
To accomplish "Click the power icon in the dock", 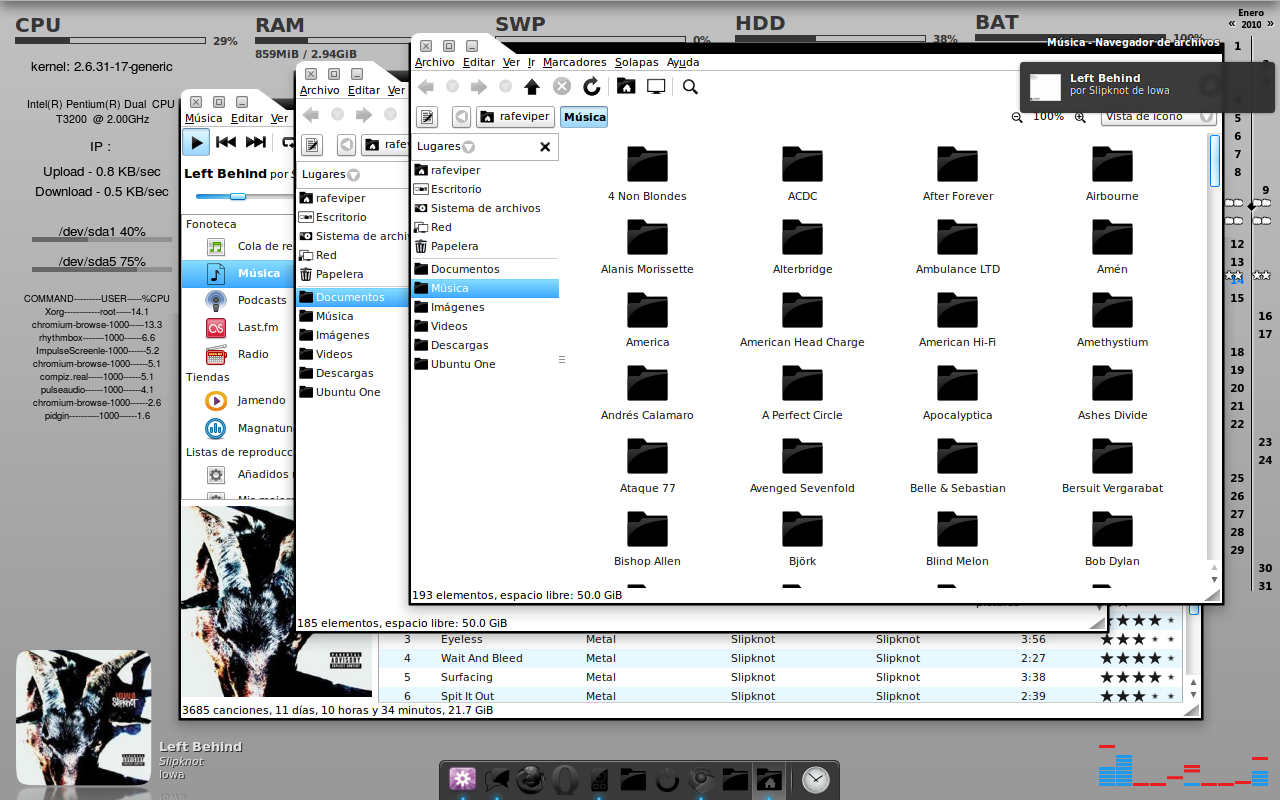I will pos(666,779).
